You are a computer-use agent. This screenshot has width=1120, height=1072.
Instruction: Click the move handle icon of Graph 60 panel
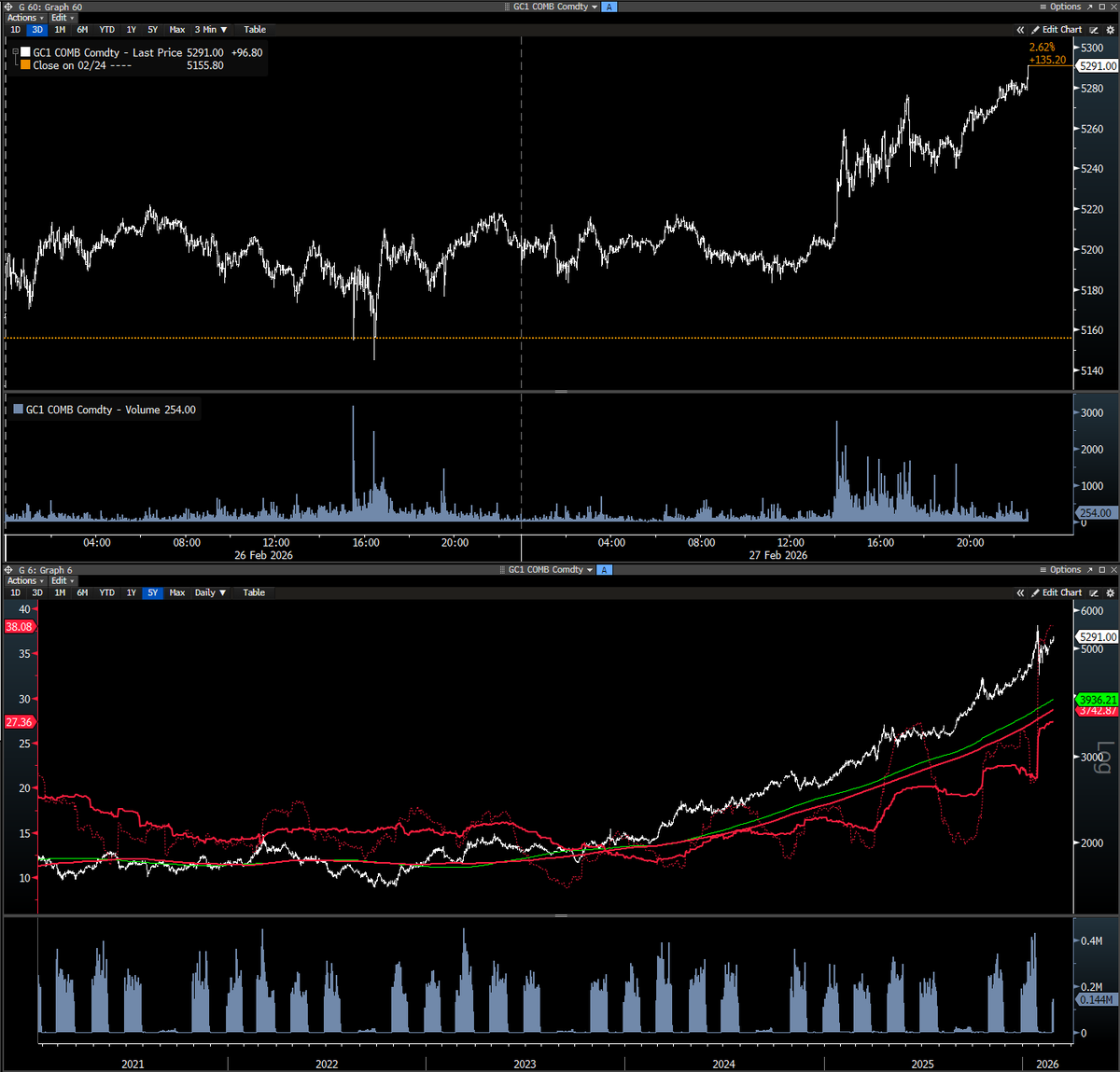[x=8, y=7]
